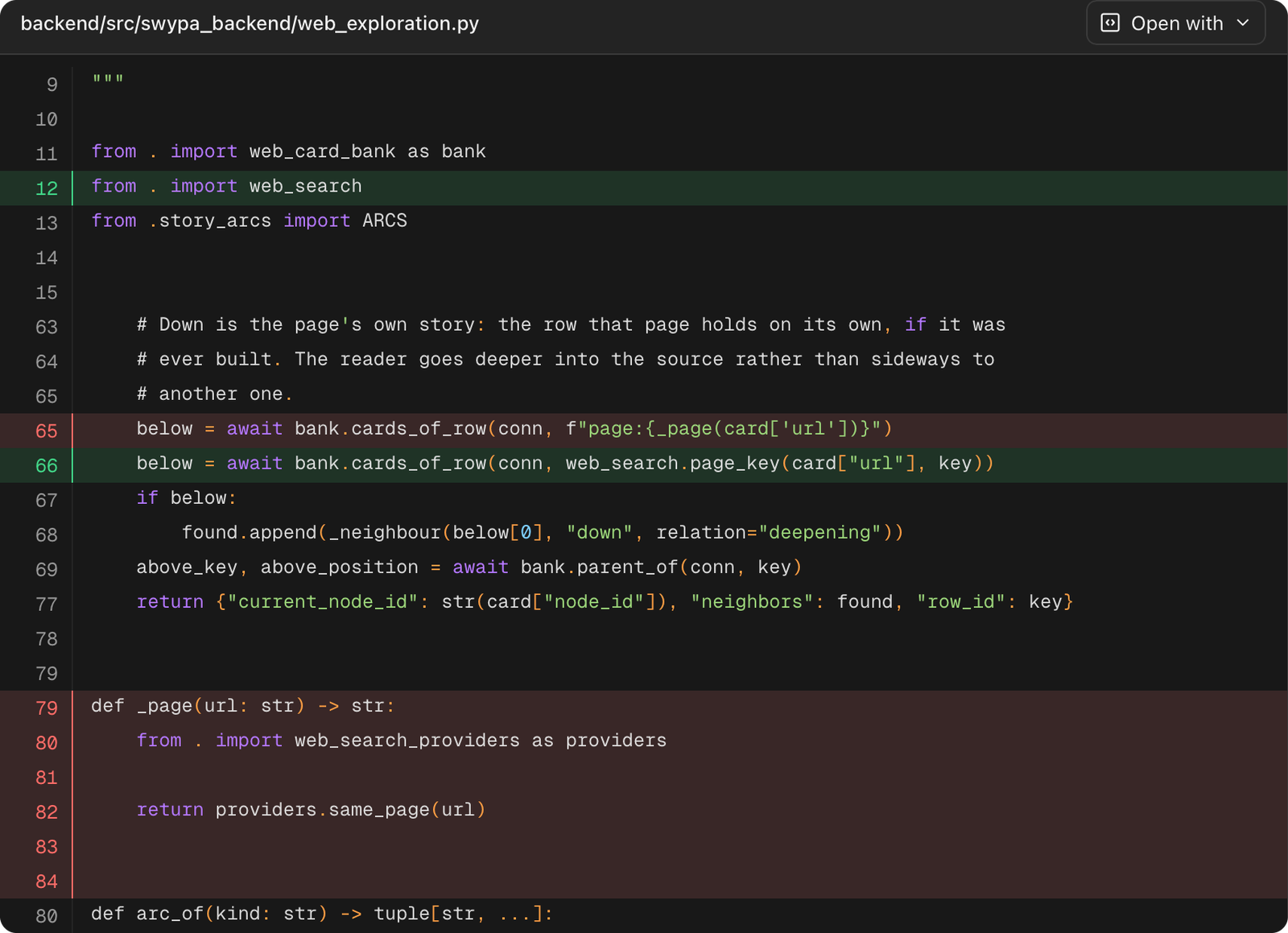Click red line number 82 in gutter
The image size is (1288, 933).
tap(47, 811)
